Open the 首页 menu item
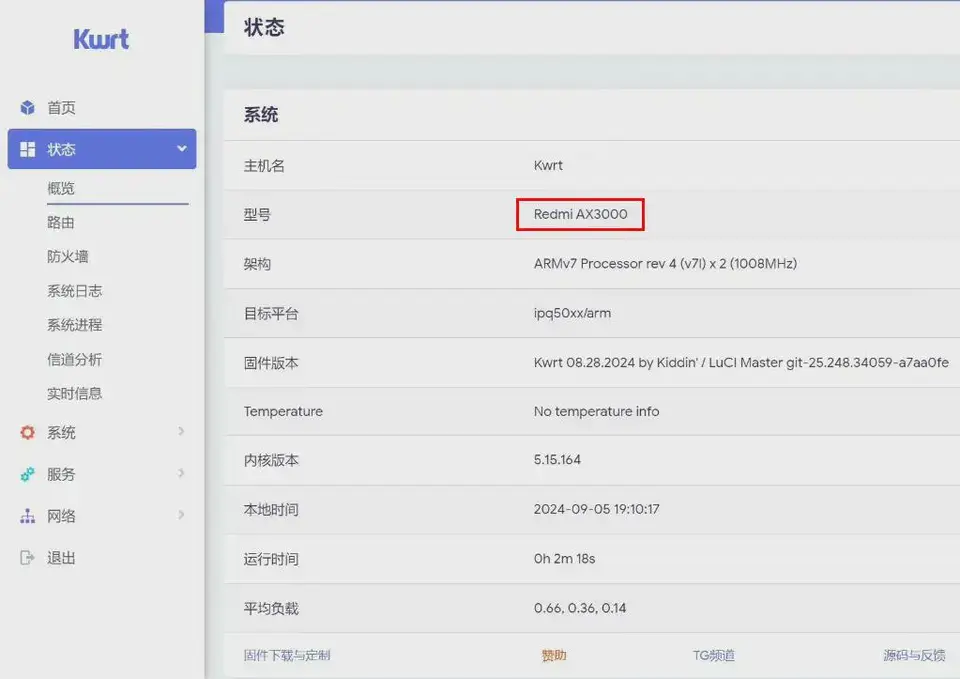Image resolution: width=960 pixels, height=679 pixels. 61,108
